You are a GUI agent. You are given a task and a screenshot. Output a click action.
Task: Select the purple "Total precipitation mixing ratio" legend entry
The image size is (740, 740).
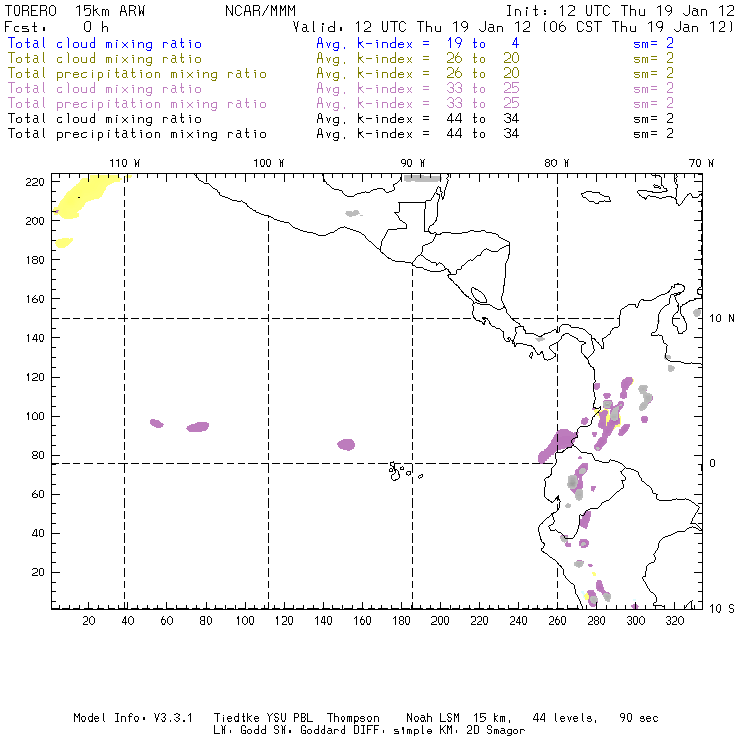point(137,104)
